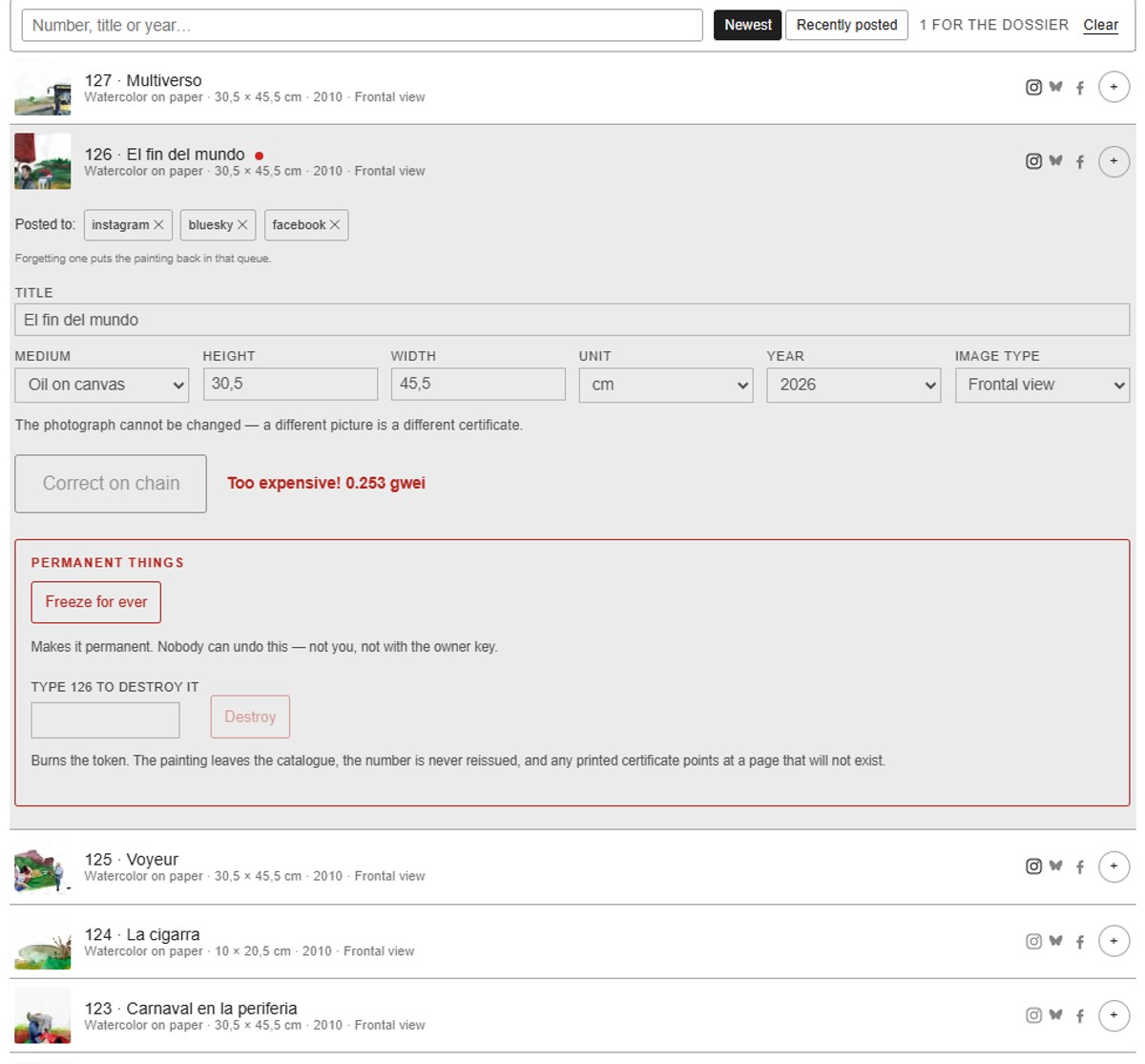Sort list by Recently posted
The image size is (1145, 1064).
(x=846, y=25)
